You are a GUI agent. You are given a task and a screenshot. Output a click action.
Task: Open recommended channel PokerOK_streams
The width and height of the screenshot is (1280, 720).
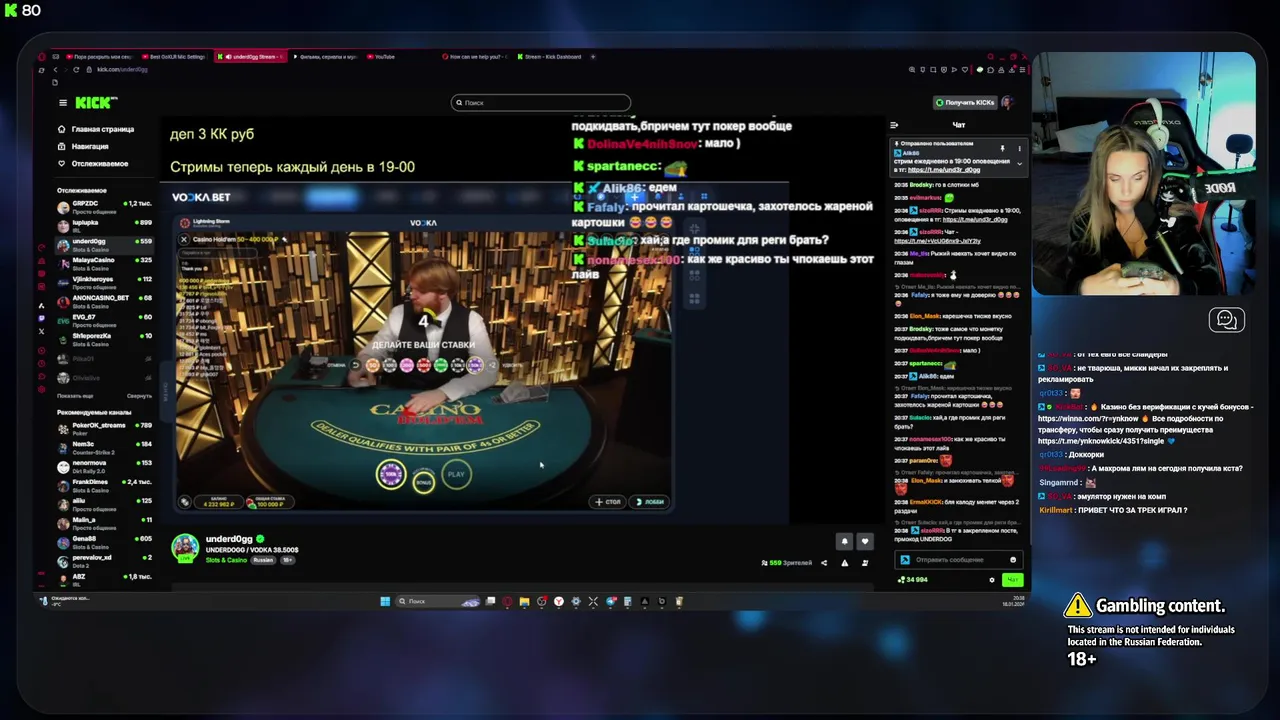click(x=104, y=428)
